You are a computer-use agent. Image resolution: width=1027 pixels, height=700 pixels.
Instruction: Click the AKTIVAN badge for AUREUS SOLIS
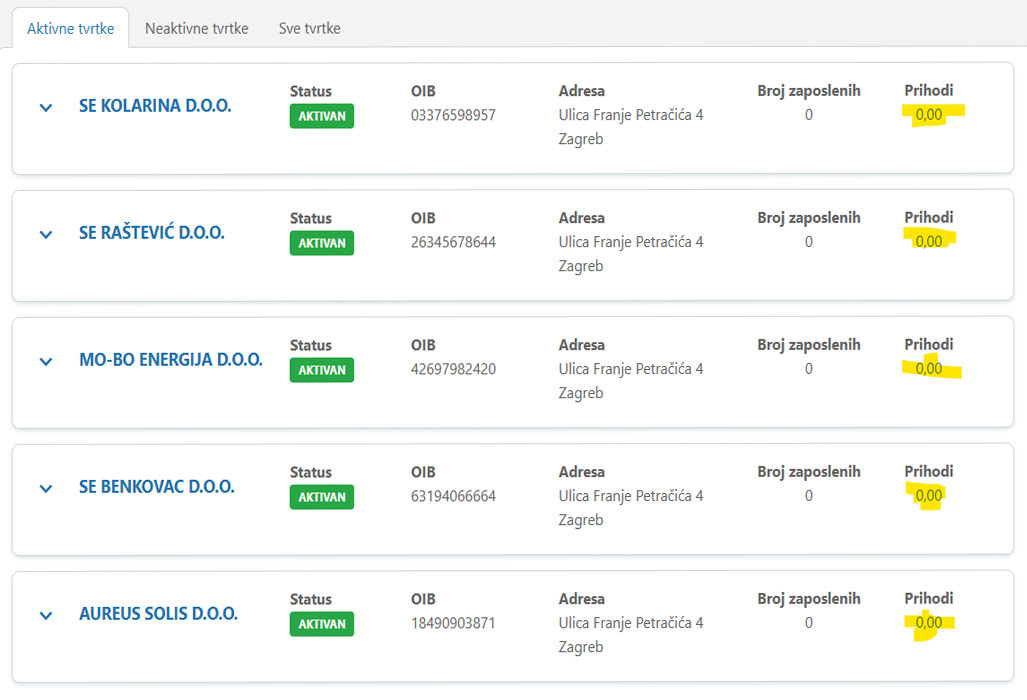click(x=321, y=624)
